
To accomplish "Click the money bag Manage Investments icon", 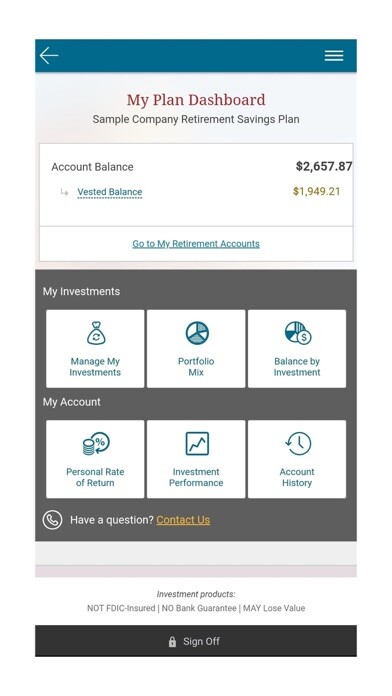I will tap(96, 333).
